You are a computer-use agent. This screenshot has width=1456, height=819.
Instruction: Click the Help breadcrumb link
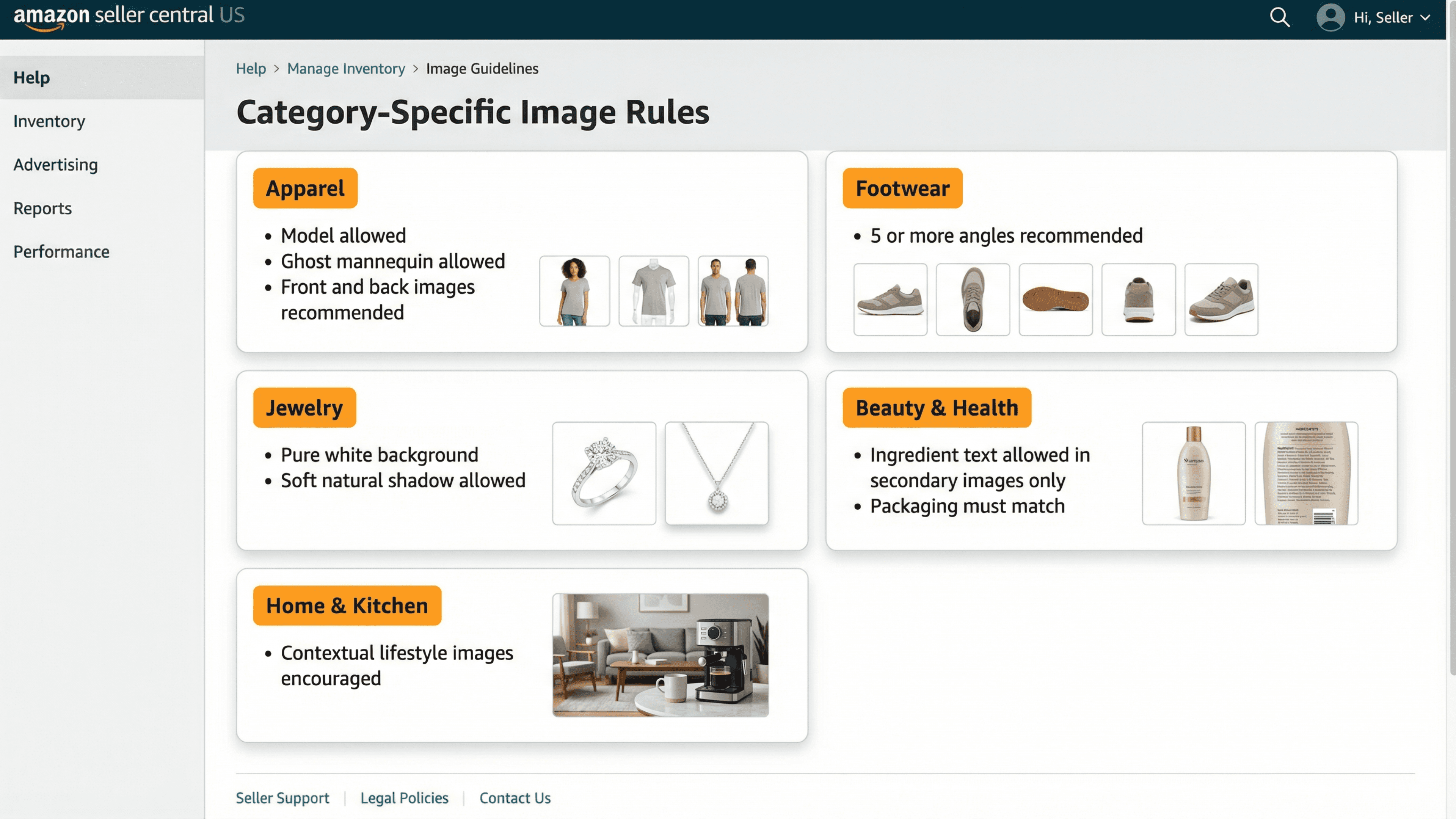[250, 68]
